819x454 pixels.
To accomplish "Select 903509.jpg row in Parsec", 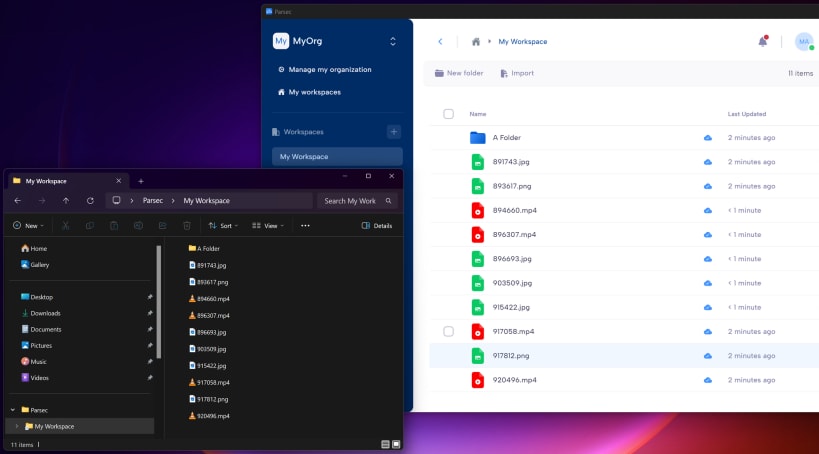I will point(624,283).
